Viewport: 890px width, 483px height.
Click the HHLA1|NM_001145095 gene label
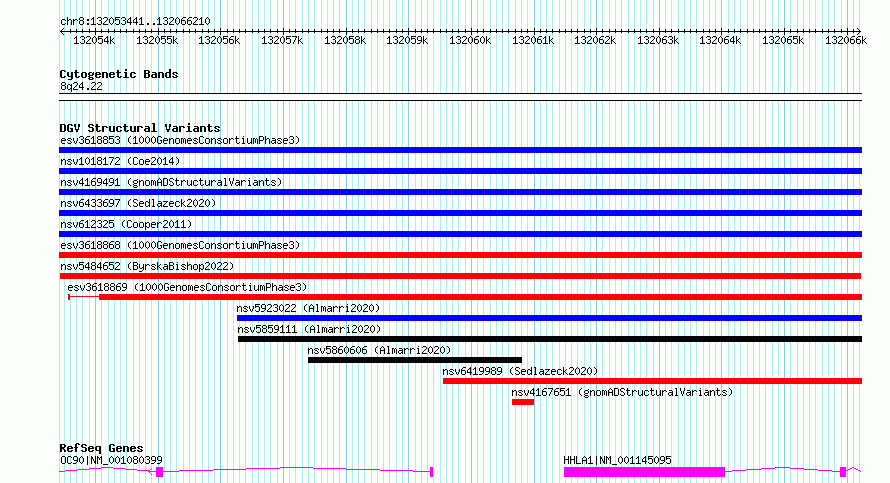point(617,460)
